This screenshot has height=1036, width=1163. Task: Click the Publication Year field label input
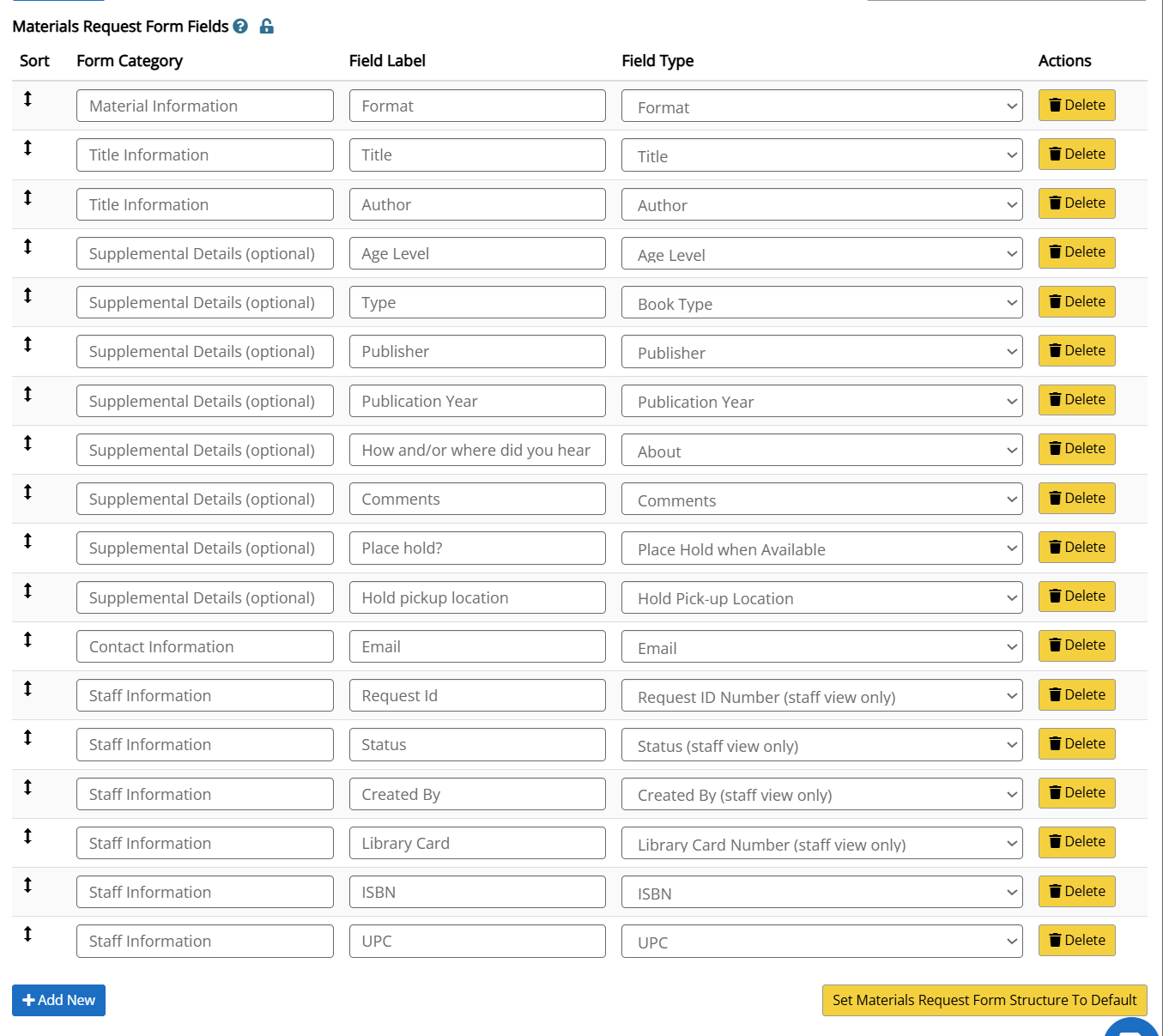(477, 402)
